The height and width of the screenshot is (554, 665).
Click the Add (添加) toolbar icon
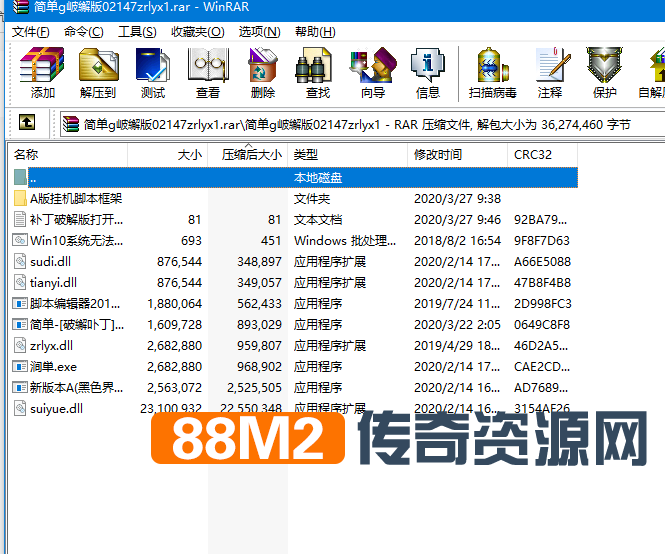(x=42, y=65)
